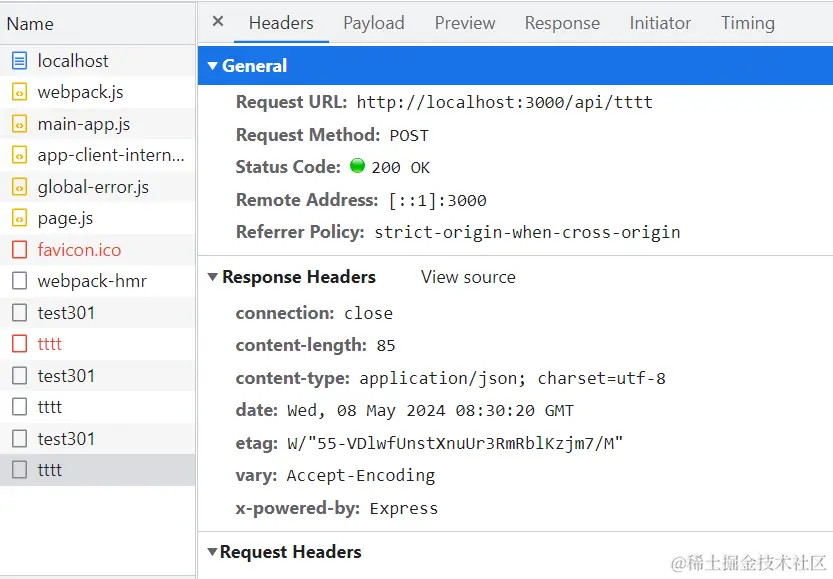Click the red favicon.ico file icon
This screenshot has height=579, width=833.
click(x=19, y=250)
